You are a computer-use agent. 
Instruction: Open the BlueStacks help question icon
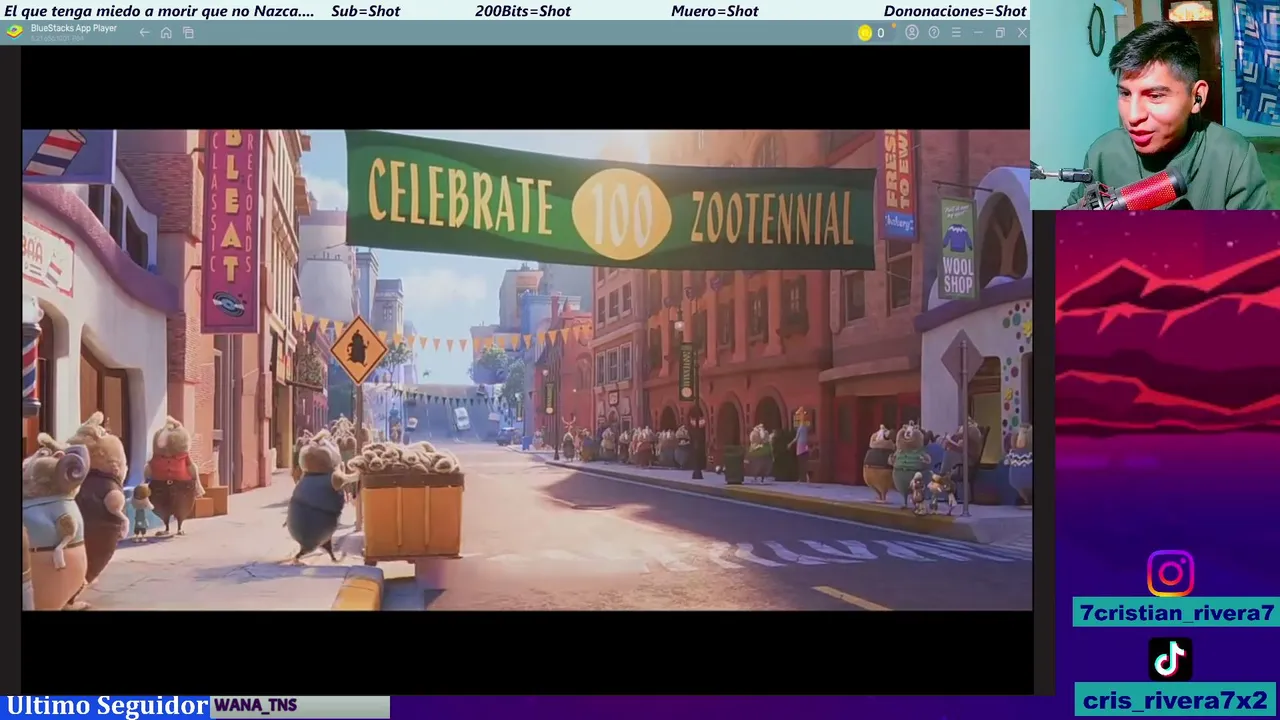pos(934,33)
